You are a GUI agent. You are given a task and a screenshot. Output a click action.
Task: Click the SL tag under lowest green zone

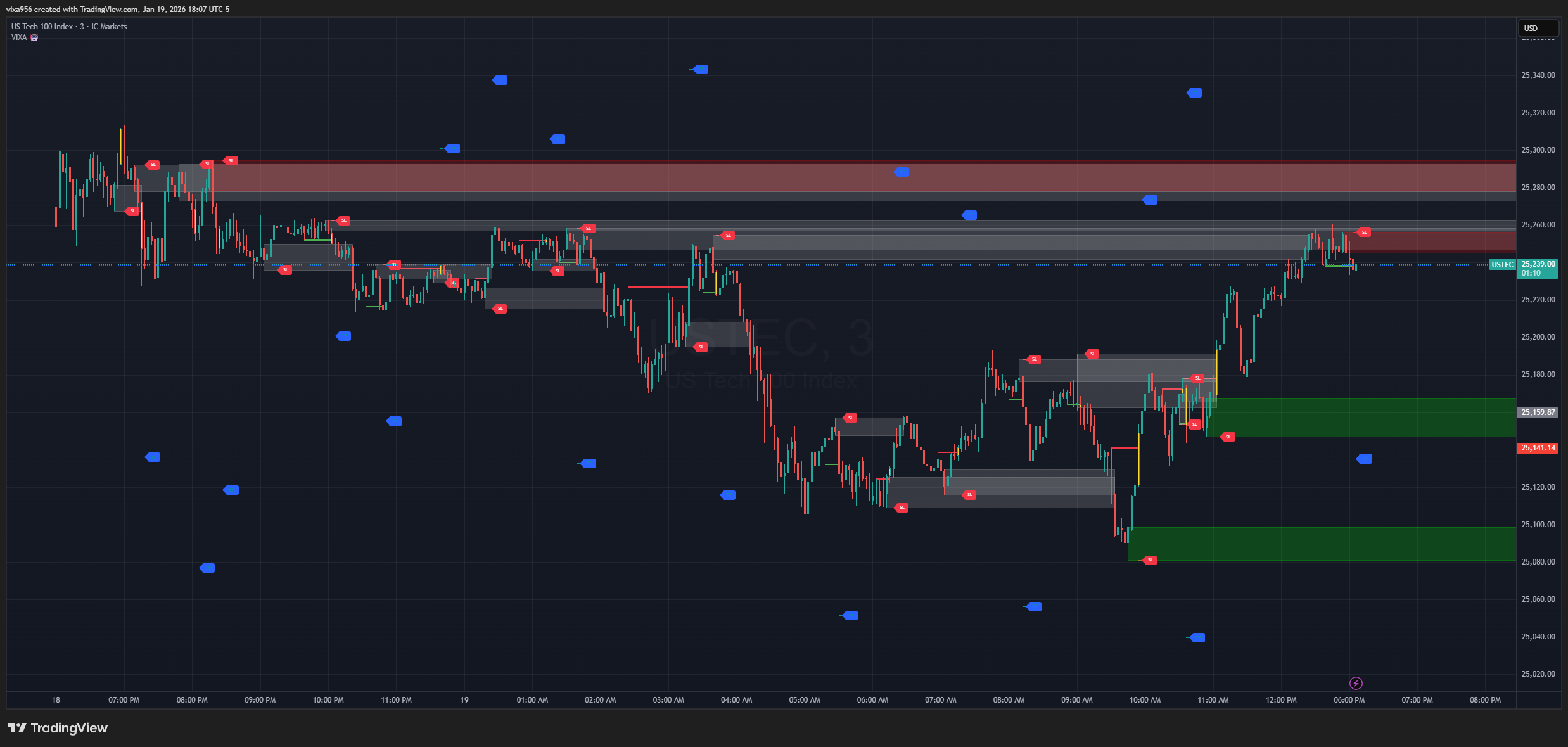pos(1150,560)
